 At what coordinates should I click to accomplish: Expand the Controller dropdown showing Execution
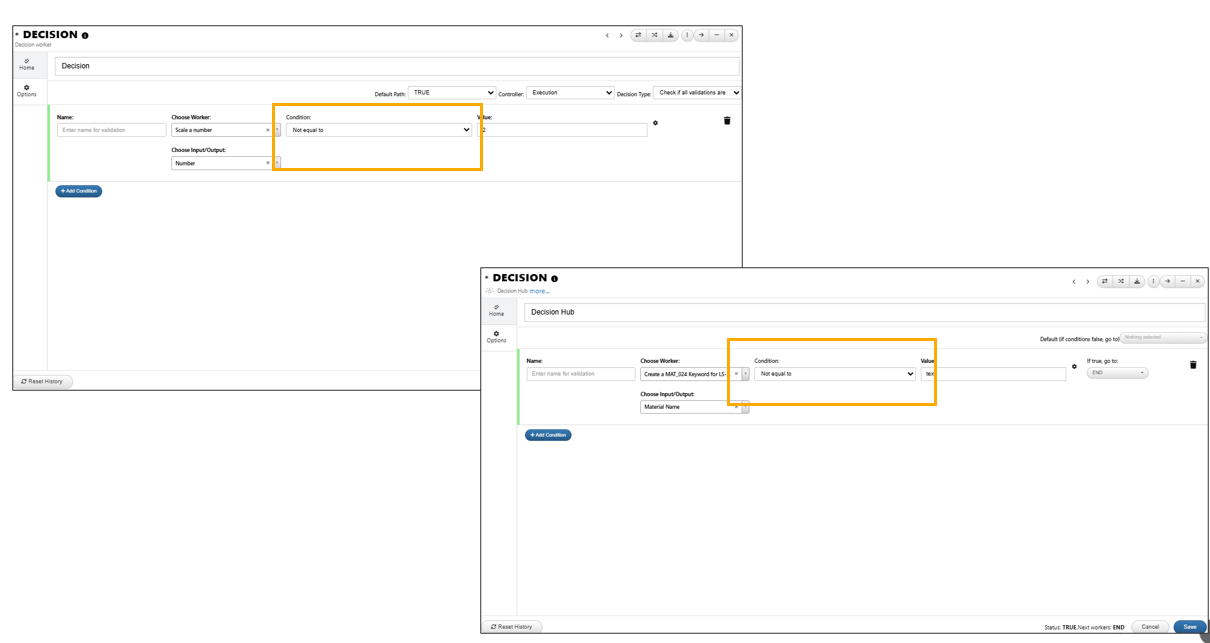tap(569, 93)
